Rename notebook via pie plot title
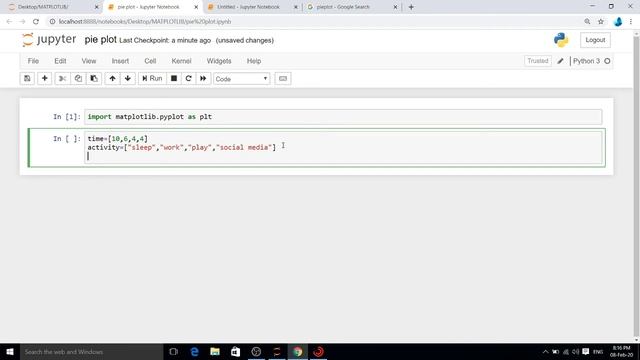640x360 pixels. pos(100,40)
